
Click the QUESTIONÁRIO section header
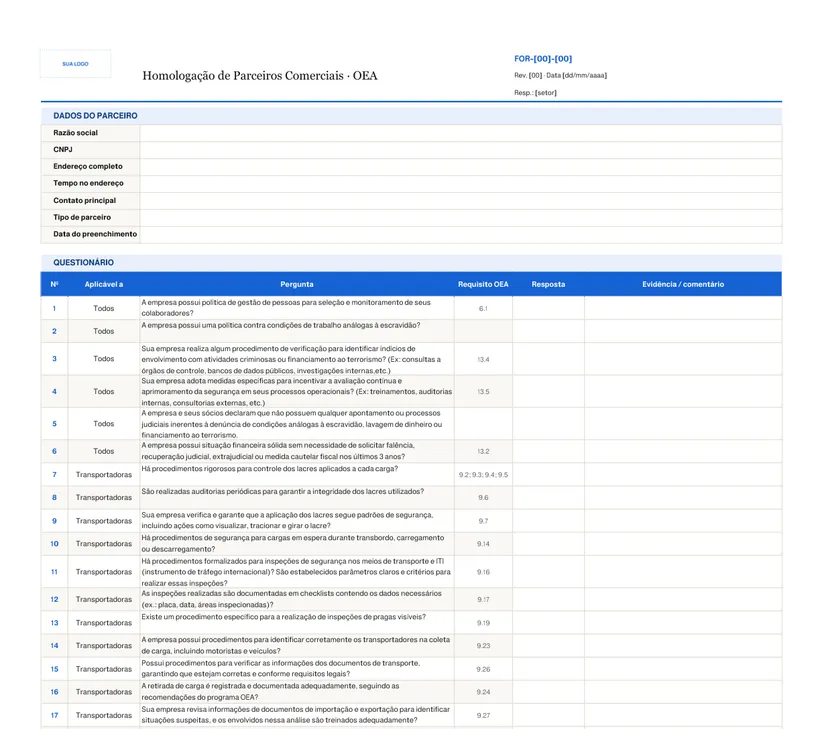[x=411, y=263]
